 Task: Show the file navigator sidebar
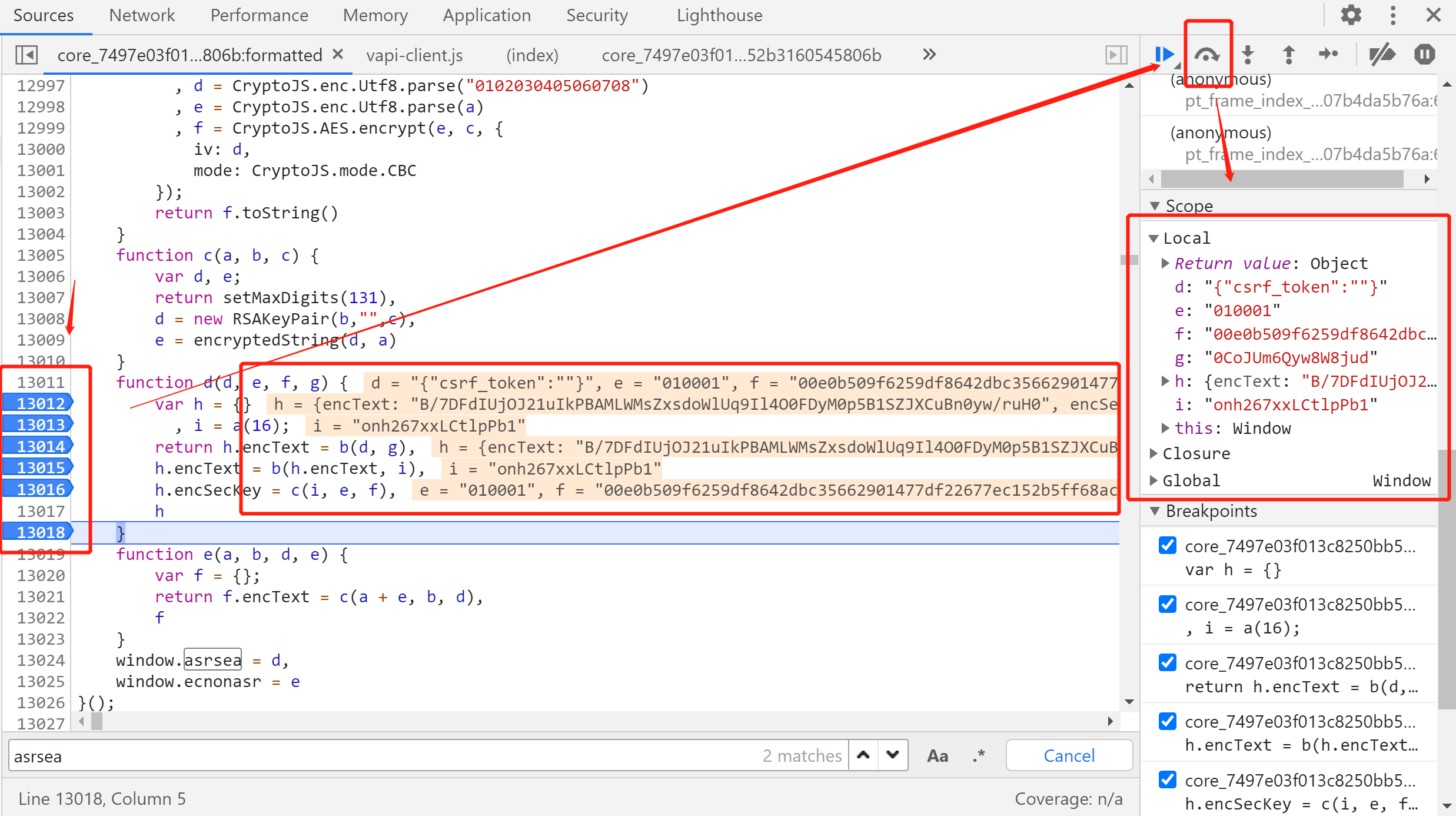[x=26, y=55]
